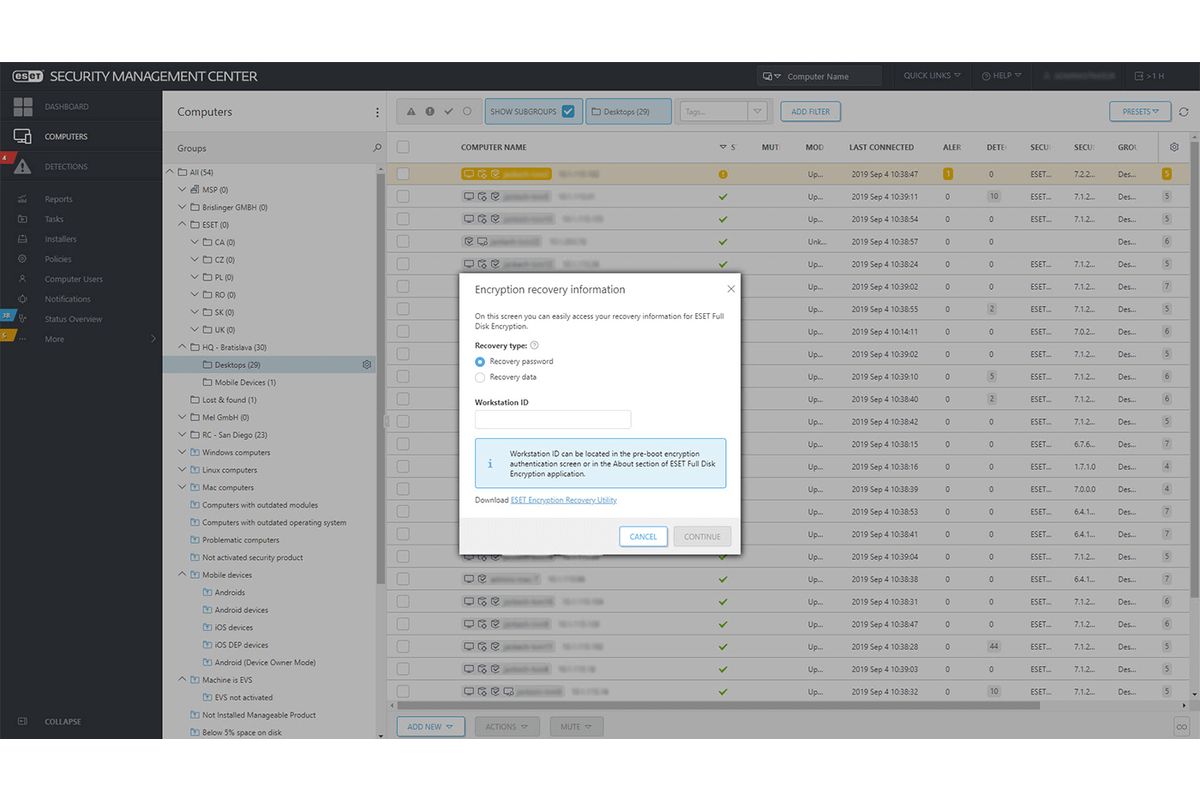Expand the MSP (0) group
The image size is (1200, 800).
click(181, 189)
